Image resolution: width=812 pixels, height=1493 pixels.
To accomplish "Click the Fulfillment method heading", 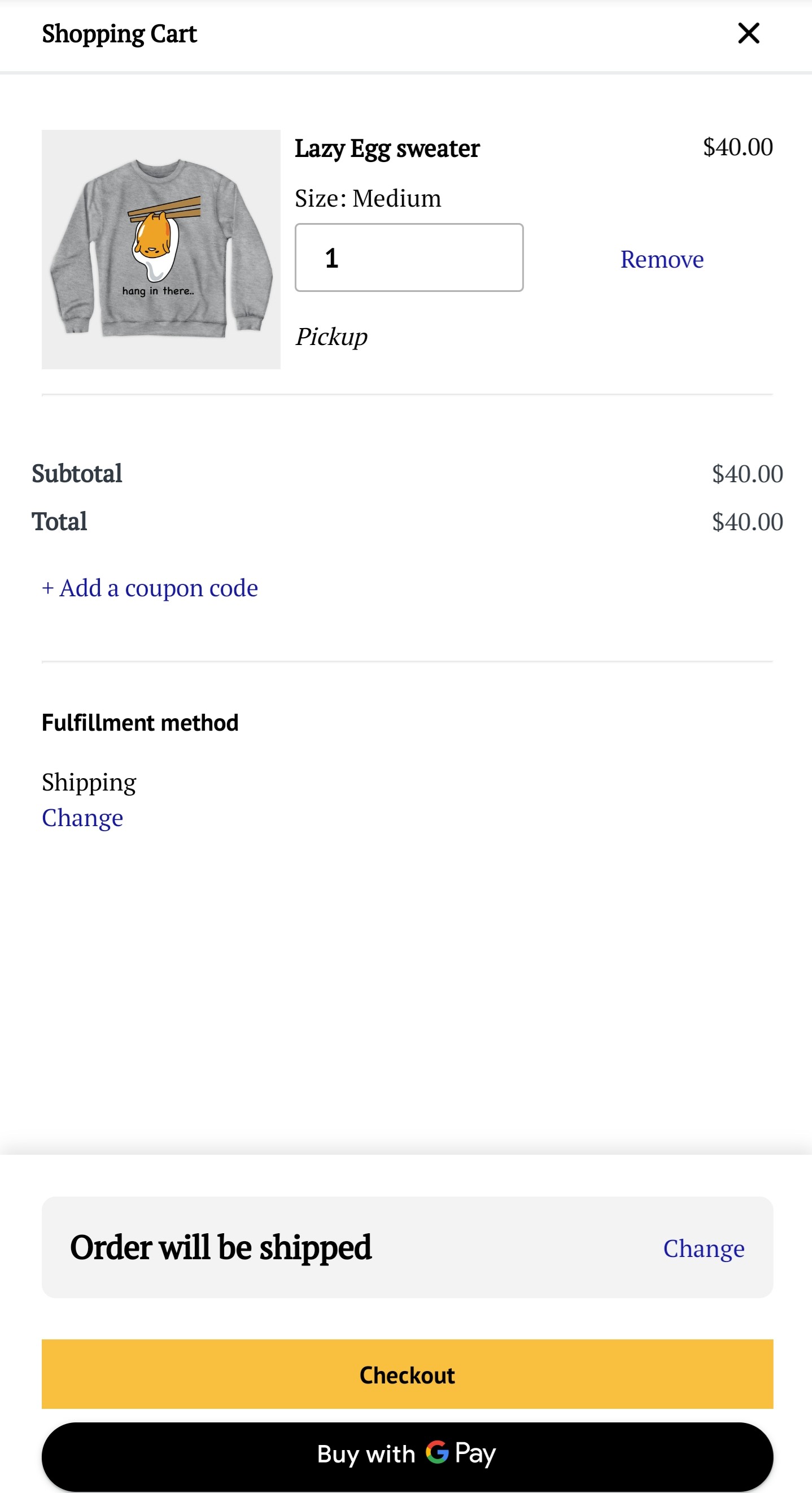I will (139, 723).
